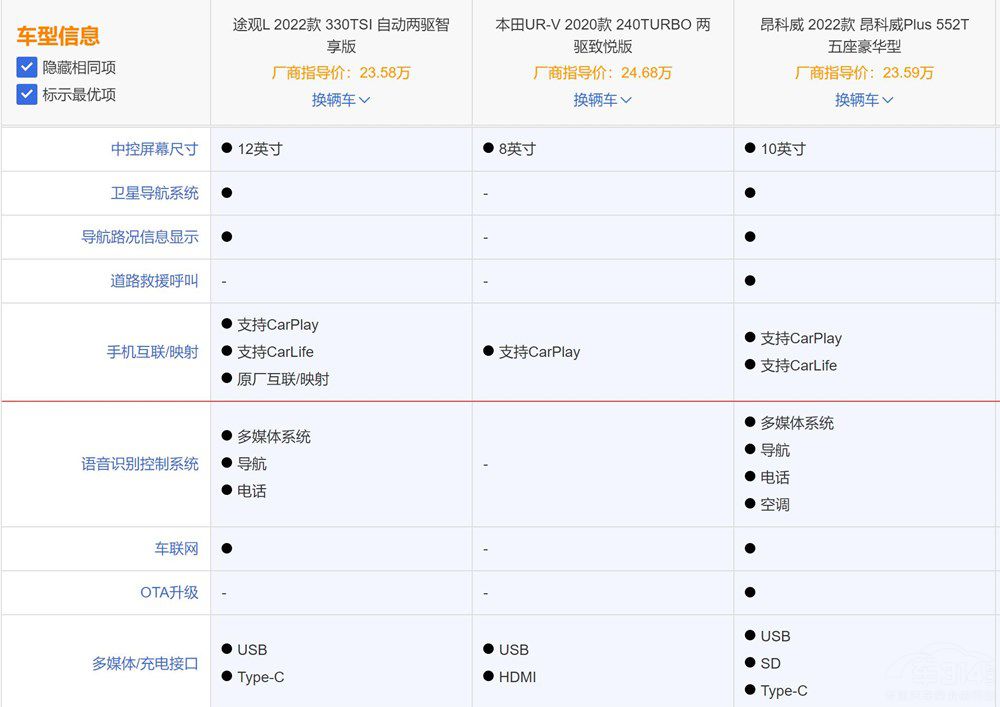Click the 道路救援呼叫 row label
Viewport: 1000px width, 707px height.
tap(154, 281)
